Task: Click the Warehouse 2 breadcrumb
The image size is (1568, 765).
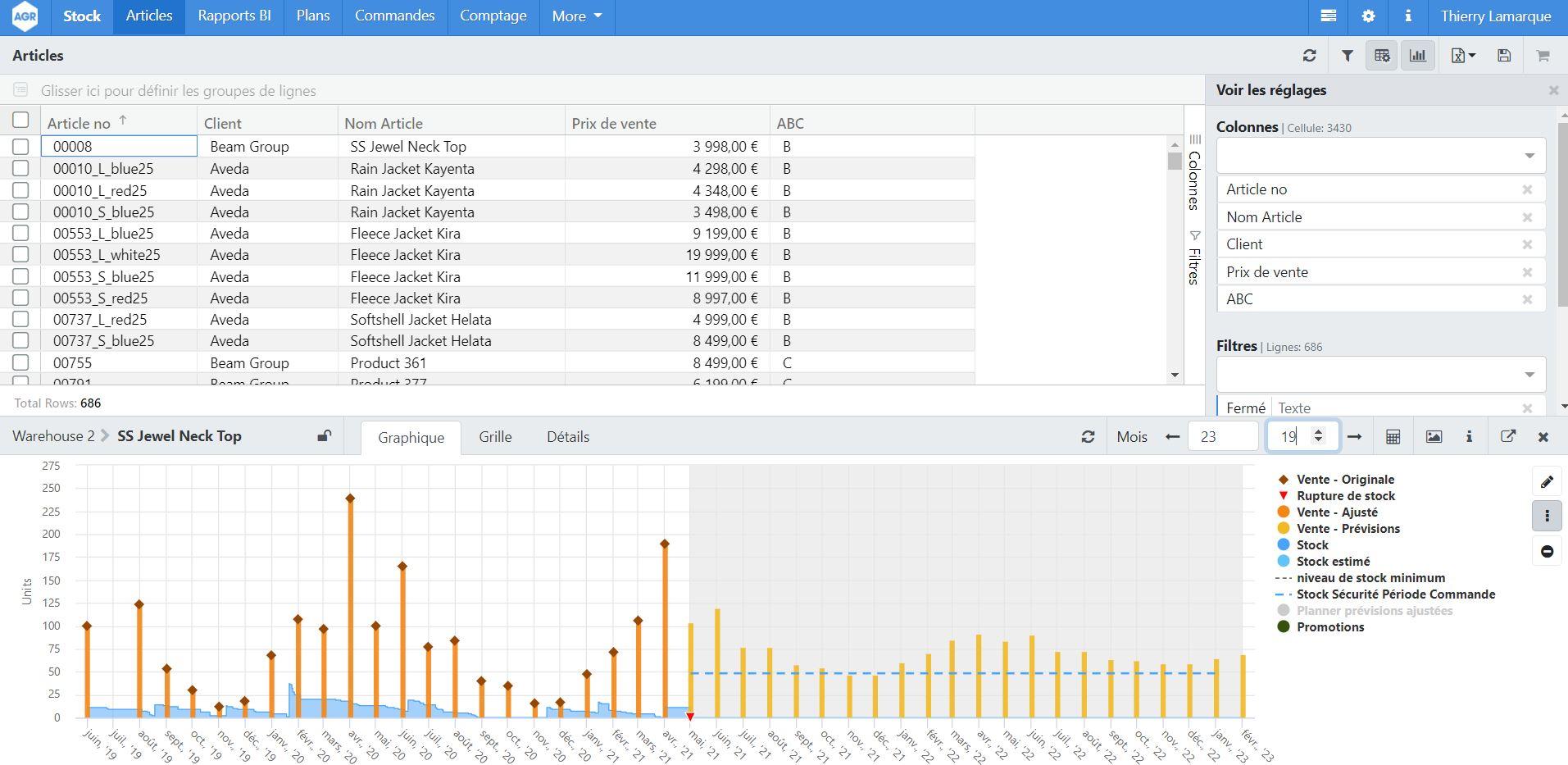Action: click(53, 436)
